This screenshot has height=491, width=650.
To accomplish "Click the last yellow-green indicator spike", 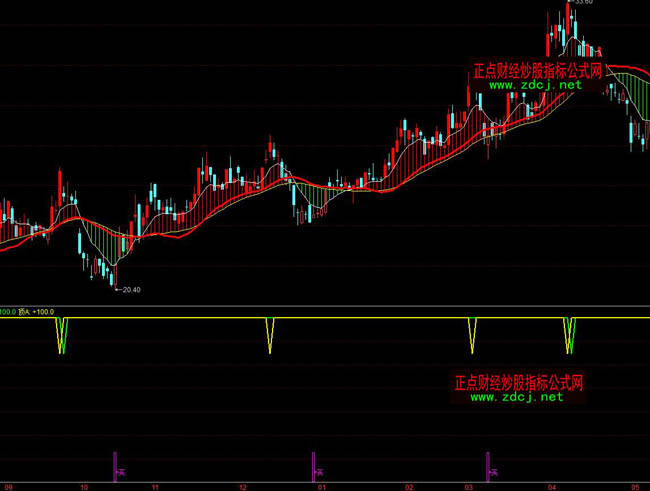I will tap(569, 336).
